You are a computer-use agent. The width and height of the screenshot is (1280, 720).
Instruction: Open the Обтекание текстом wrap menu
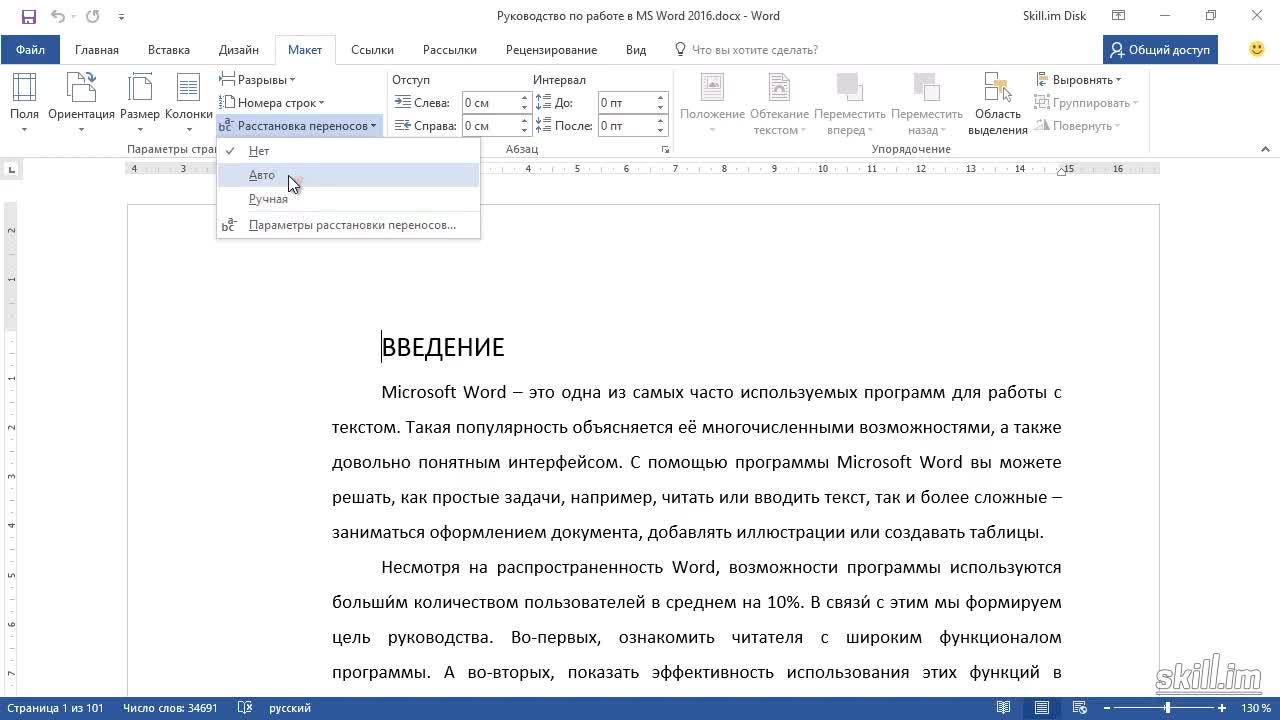pyautogui.click(x=779, y=104)
